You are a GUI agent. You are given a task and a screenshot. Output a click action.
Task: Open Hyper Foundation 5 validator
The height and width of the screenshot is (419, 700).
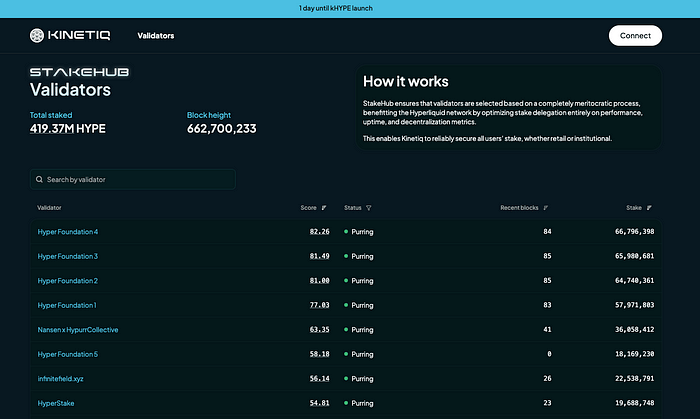click(x=68, y=354)
